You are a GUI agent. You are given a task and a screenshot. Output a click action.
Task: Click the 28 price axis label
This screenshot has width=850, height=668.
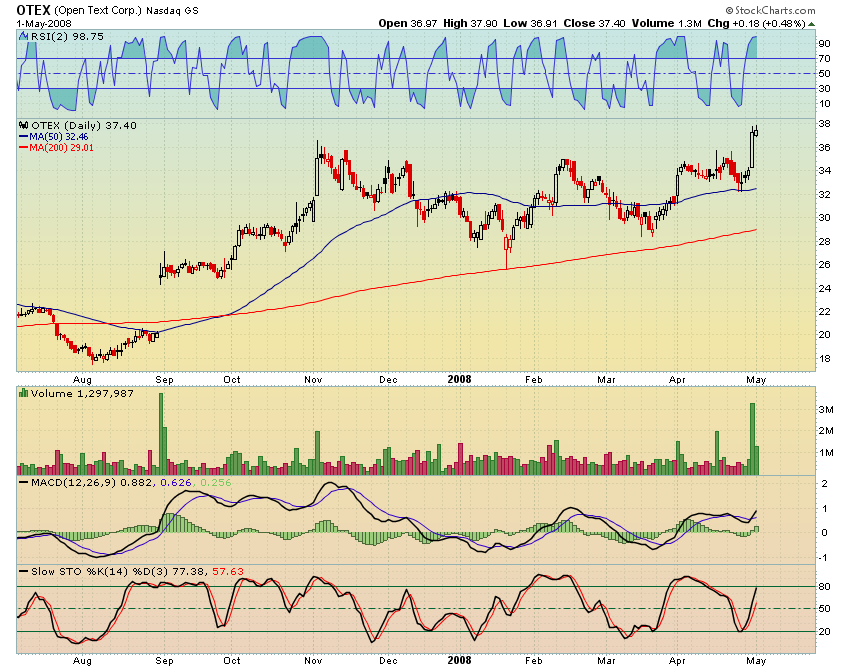pyautogui.click(x=825, y=241)
